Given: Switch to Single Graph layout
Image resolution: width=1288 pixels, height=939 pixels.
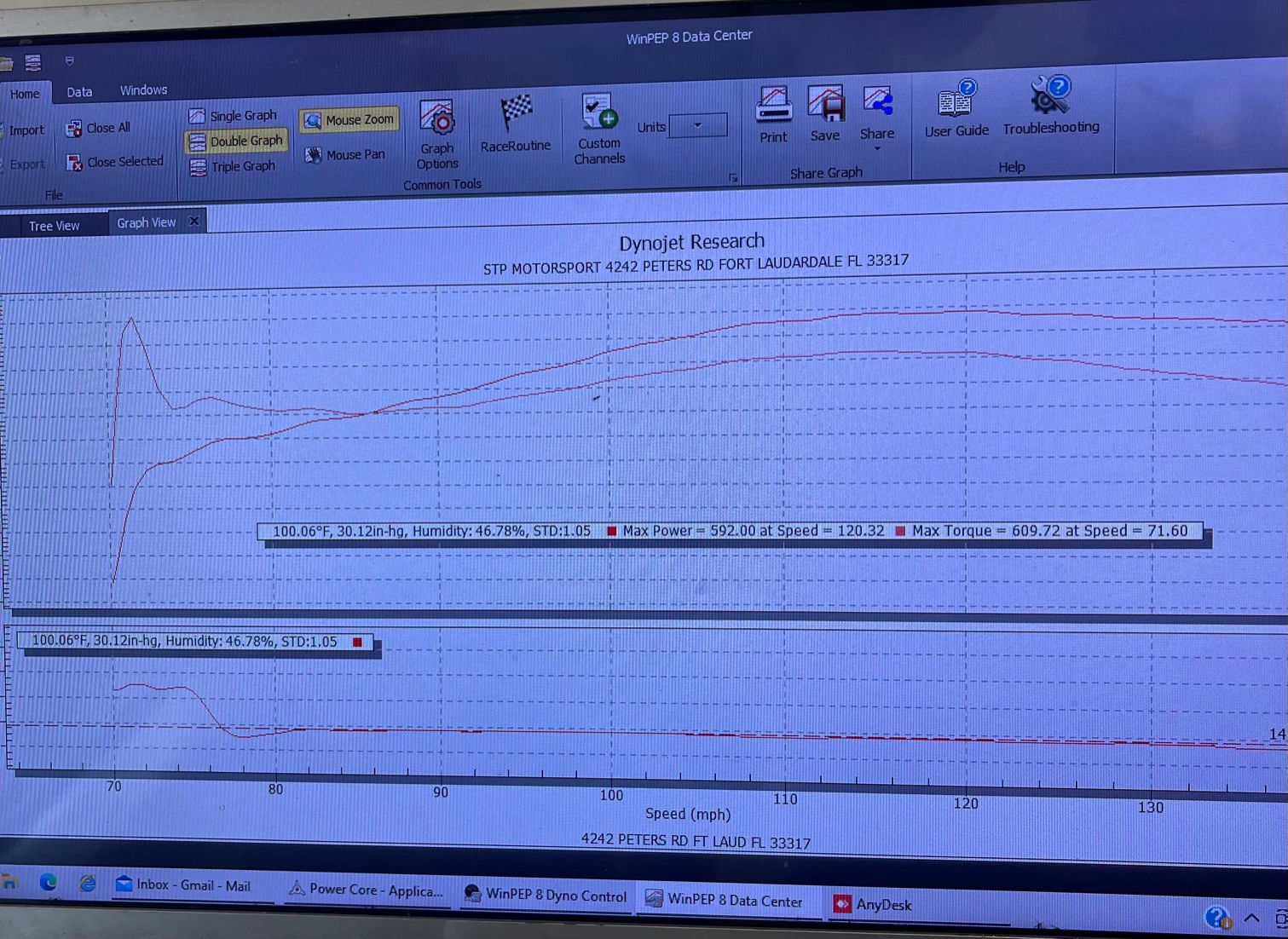Looking at the screenshot, I should tap(233, 115).
